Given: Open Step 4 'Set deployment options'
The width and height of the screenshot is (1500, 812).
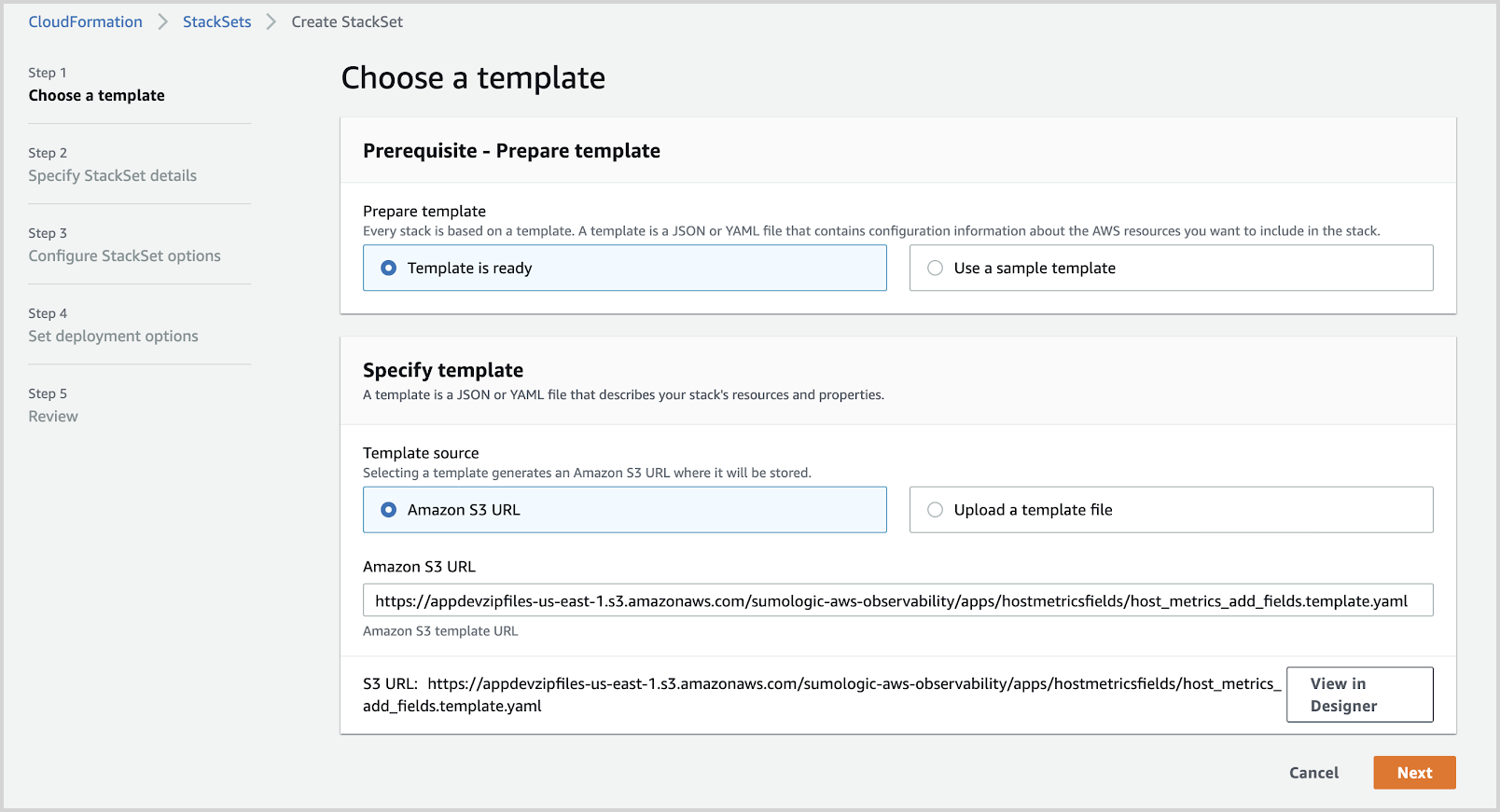Looking at the screenshot, I should point(113,336).
